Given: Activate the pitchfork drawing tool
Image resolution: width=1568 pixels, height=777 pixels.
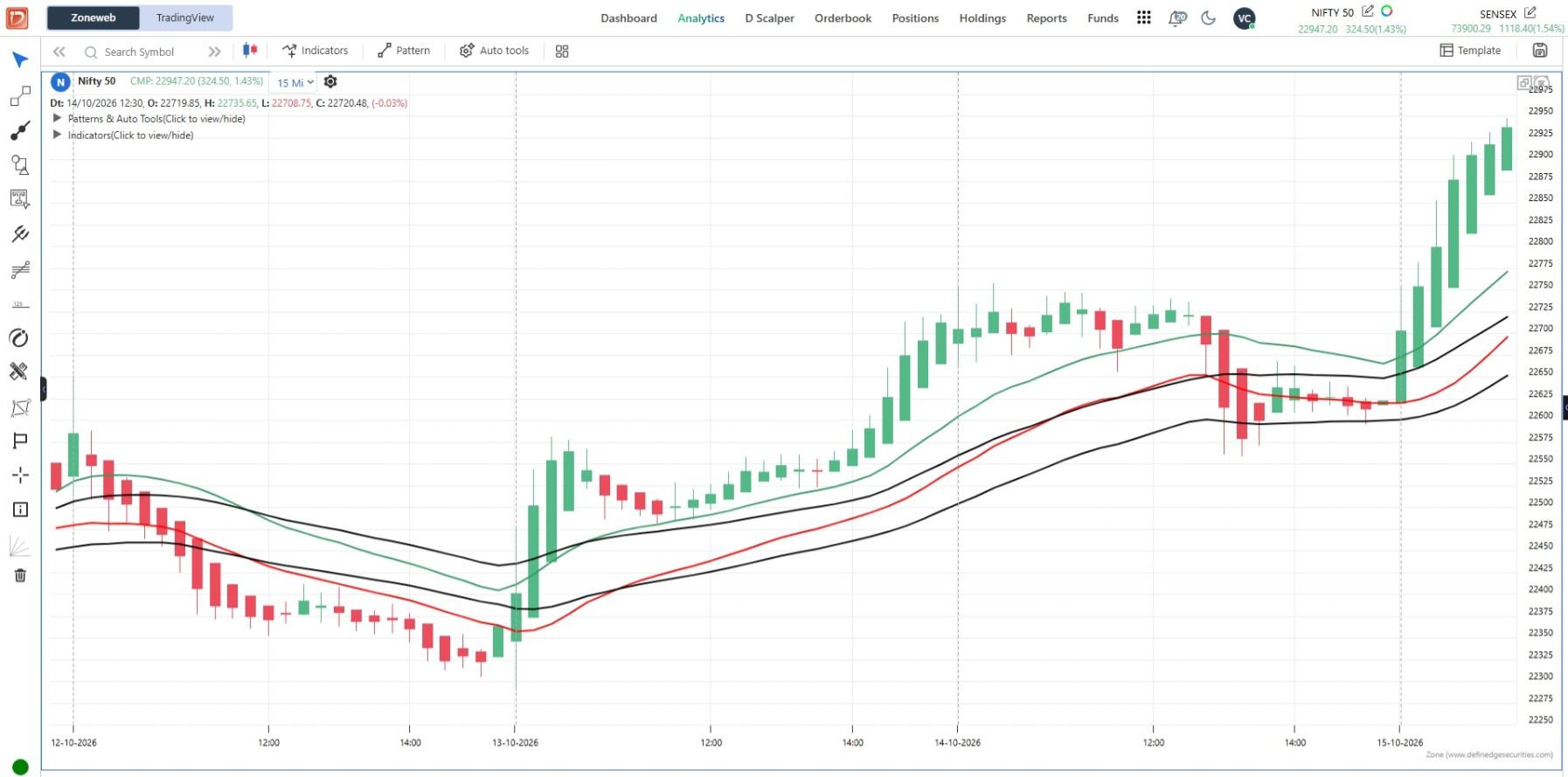Looking at the screenshot, I should click(x=20, y=234).
